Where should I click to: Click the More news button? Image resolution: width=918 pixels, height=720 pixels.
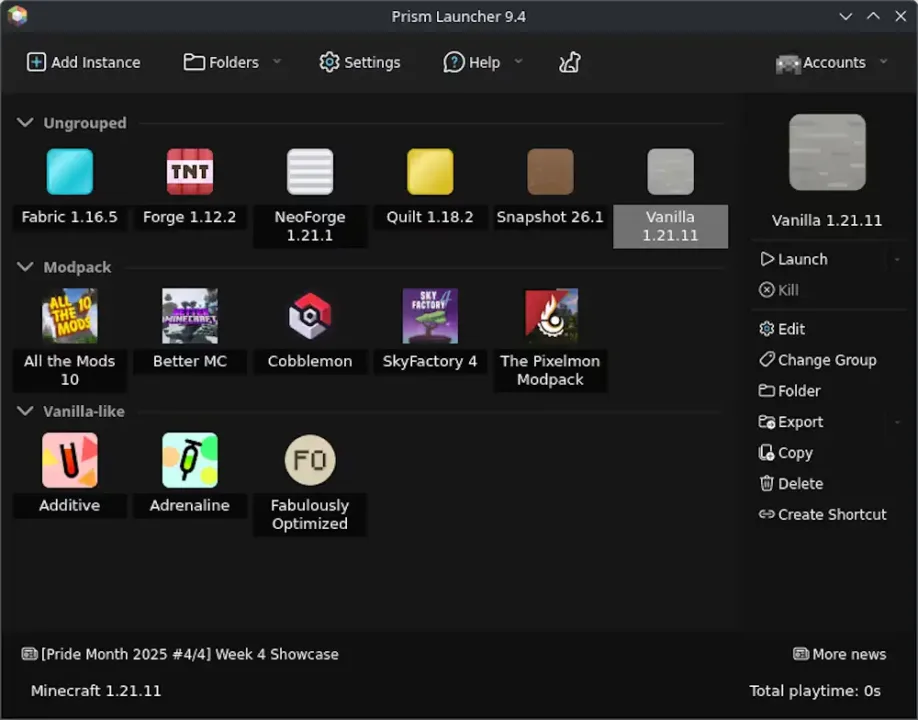click(840, 654)
